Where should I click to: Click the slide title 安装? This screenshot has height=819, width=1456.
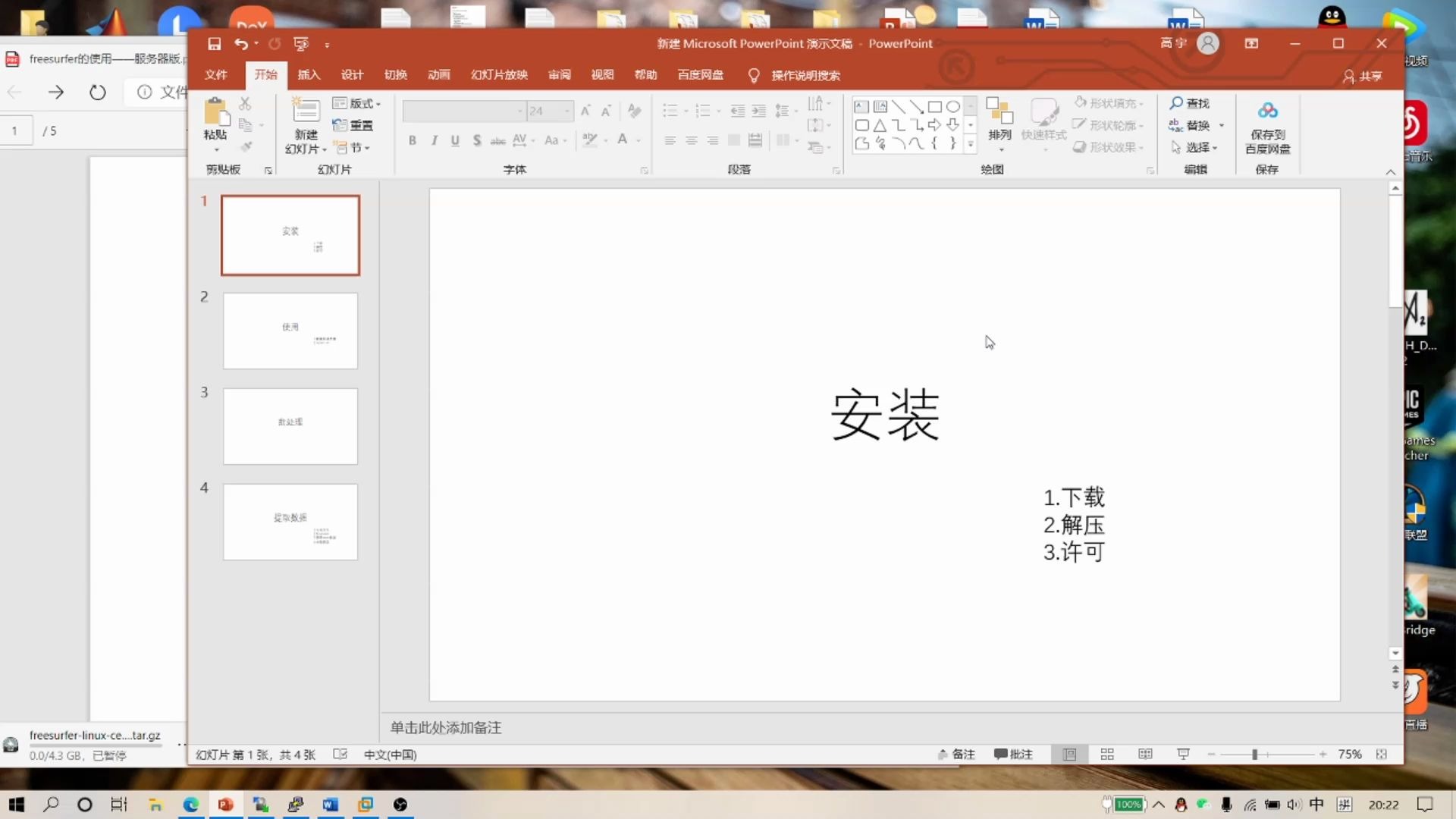click(885, 415)
